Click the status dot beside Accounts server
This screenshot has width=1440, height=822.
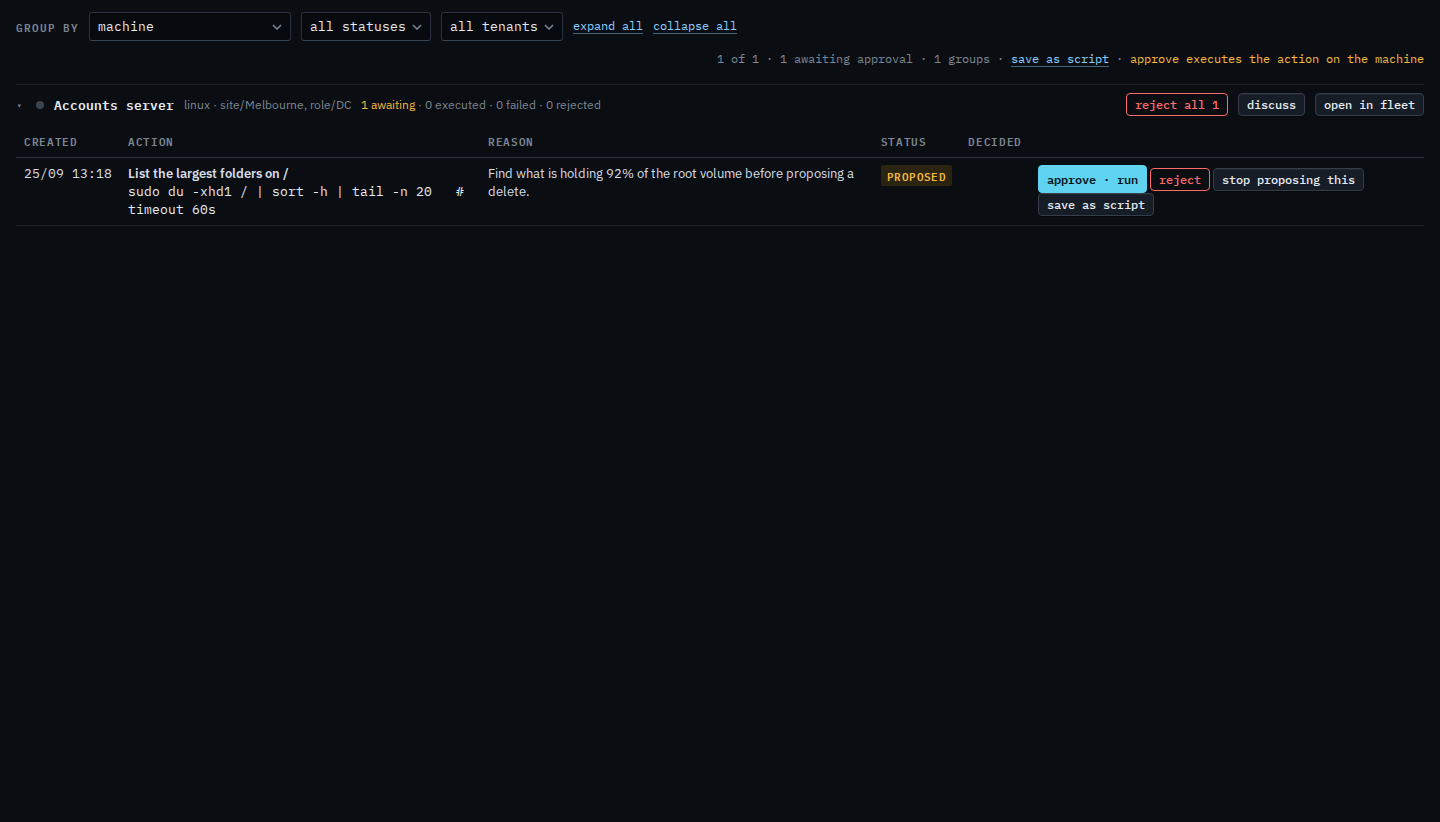[x=40, y=105]
